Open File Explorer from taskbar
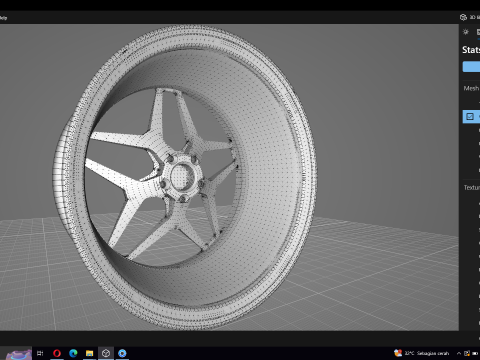 click(x=89, y=353)
